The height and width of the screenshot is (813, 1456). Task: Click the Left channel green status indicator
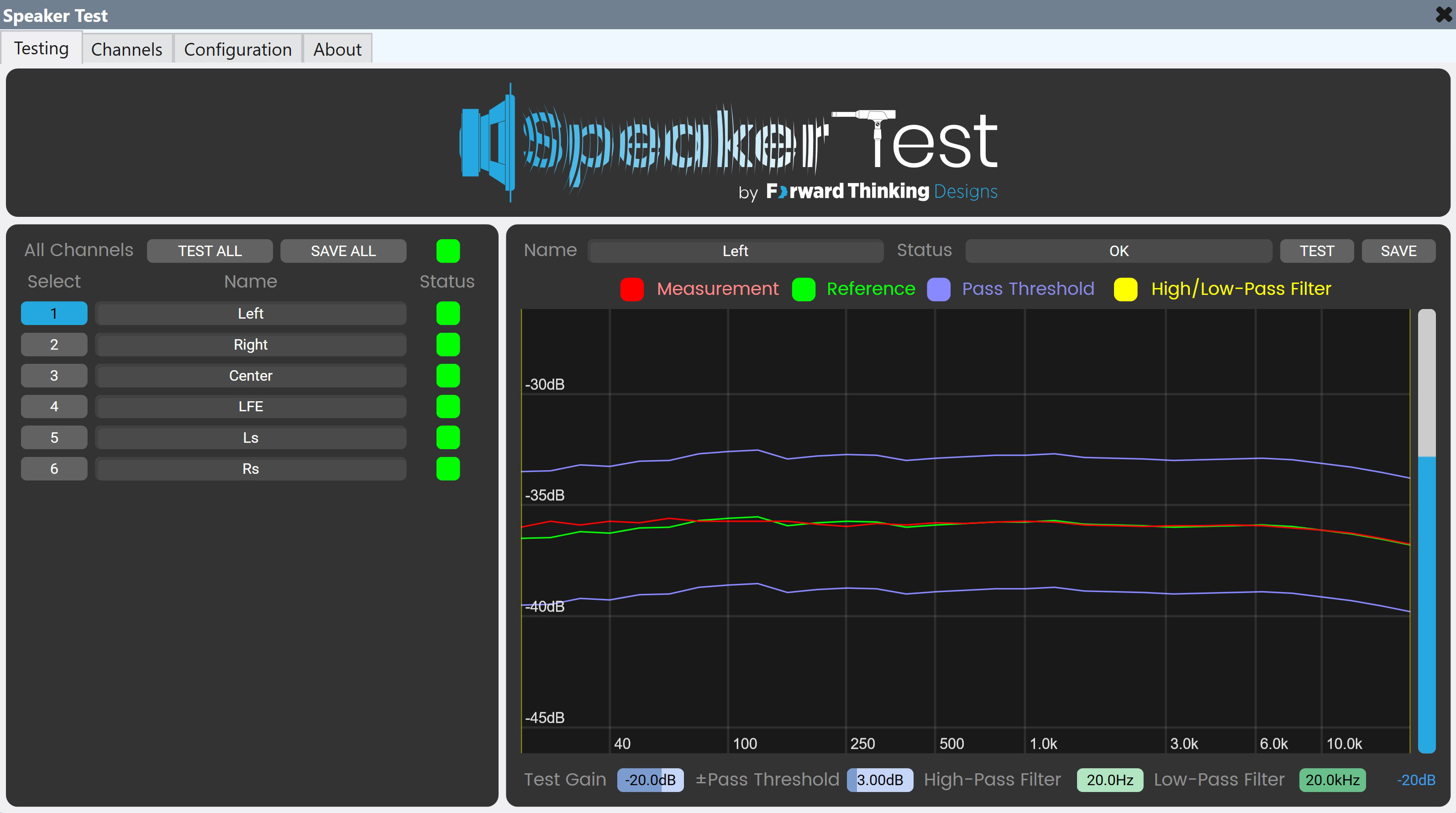[x=448, y=314]
